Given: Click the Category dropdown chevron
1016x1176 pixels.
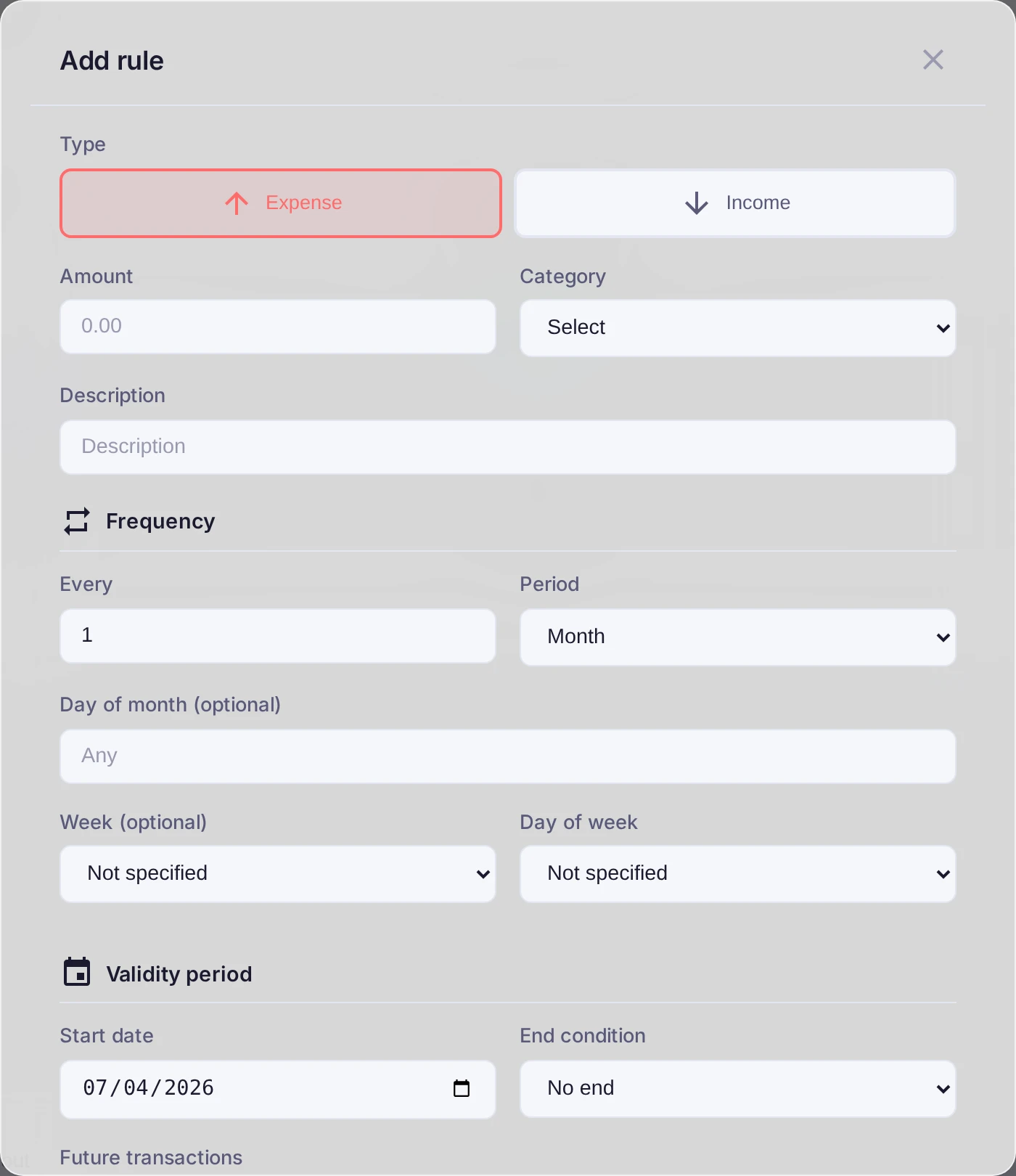Looking at the screenshot, I should click(943, 328).
